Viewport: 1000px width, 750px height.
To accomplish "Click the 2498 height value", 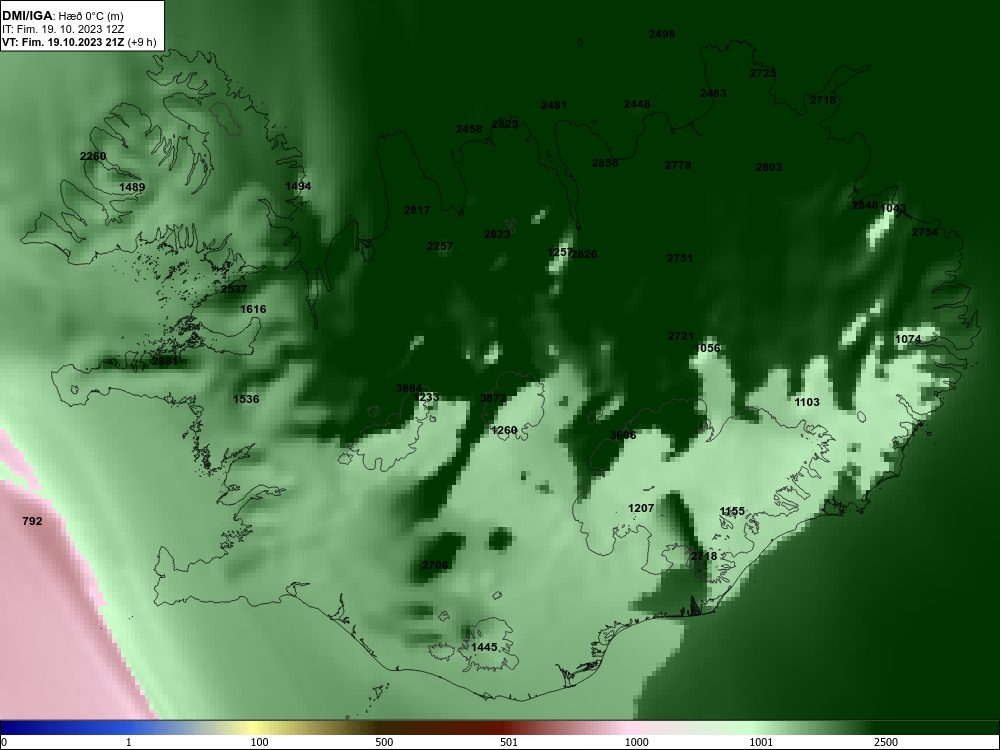I will coord(662,34).
